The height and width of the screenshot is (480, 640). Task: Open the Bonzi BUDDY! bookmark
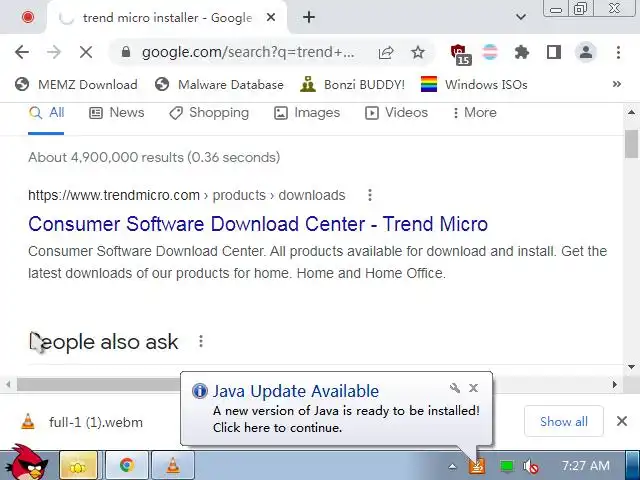pos(352,84)
